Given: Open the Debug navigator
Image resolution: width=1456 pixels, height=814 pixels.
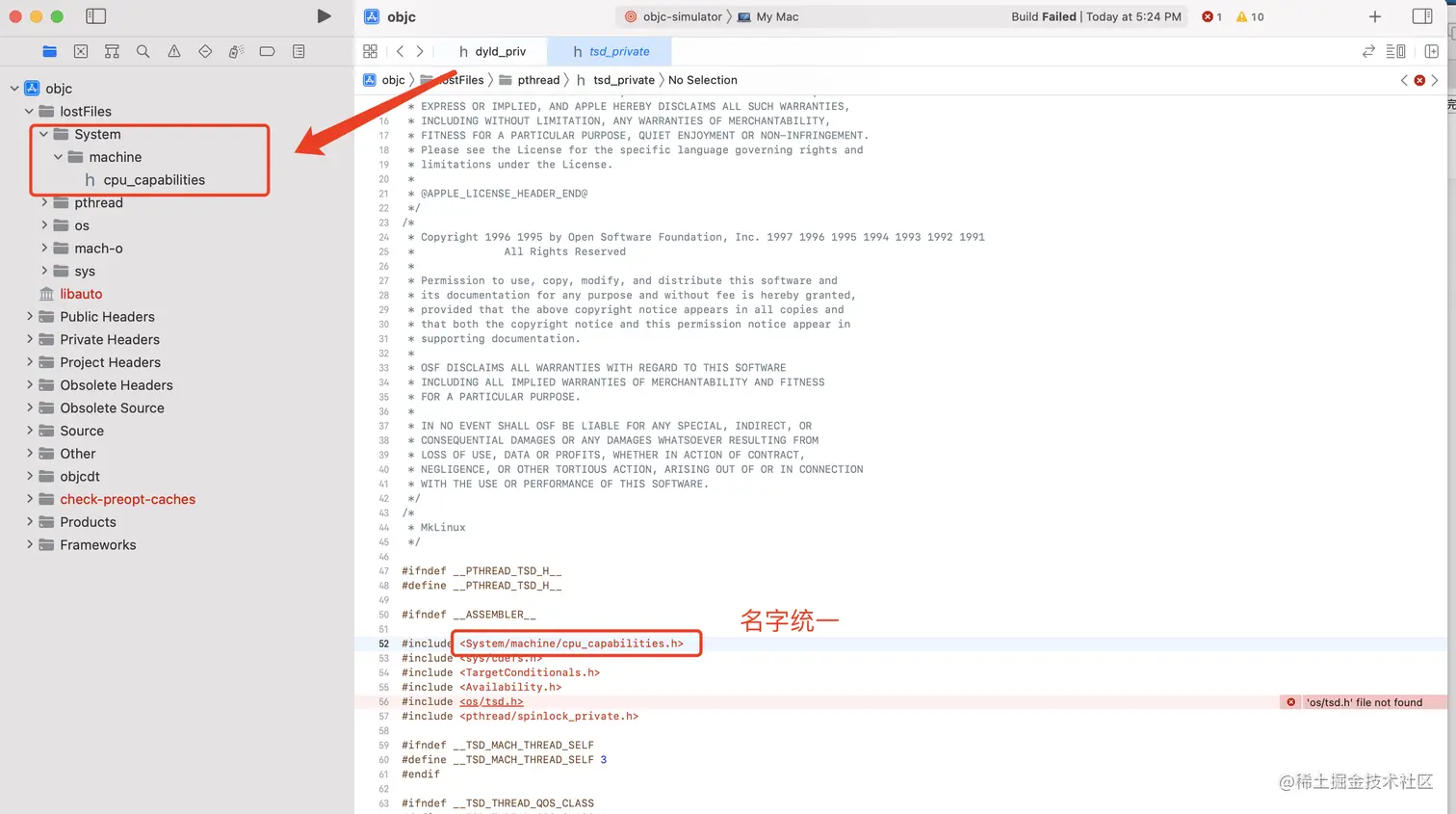Looking at the screenshot, I should pos(236,51).
